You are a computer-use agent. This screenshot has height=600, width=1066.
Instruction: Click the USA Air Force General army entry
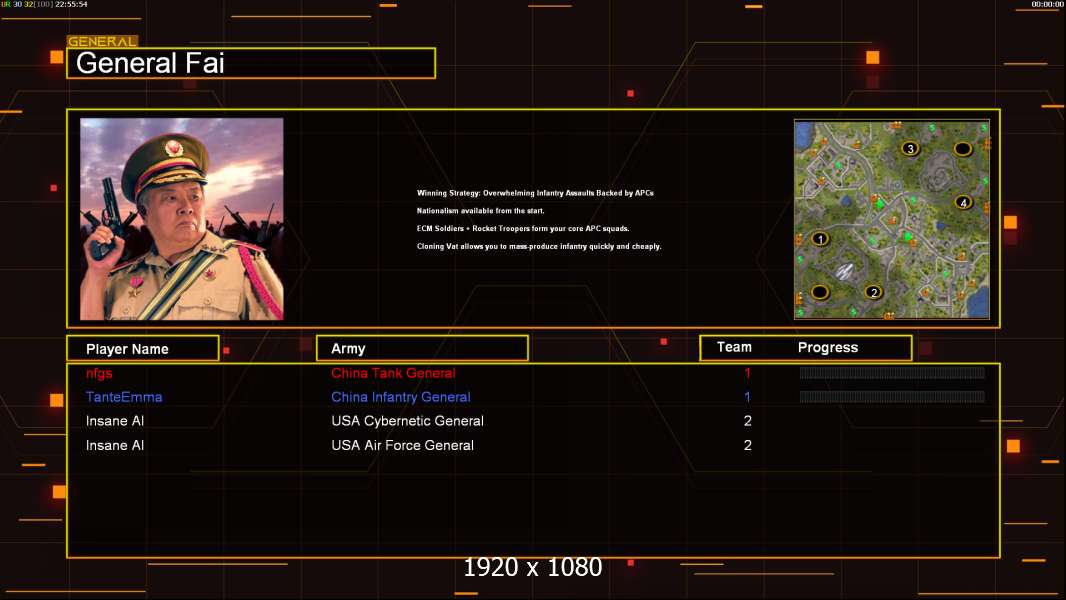click(402, 446)
